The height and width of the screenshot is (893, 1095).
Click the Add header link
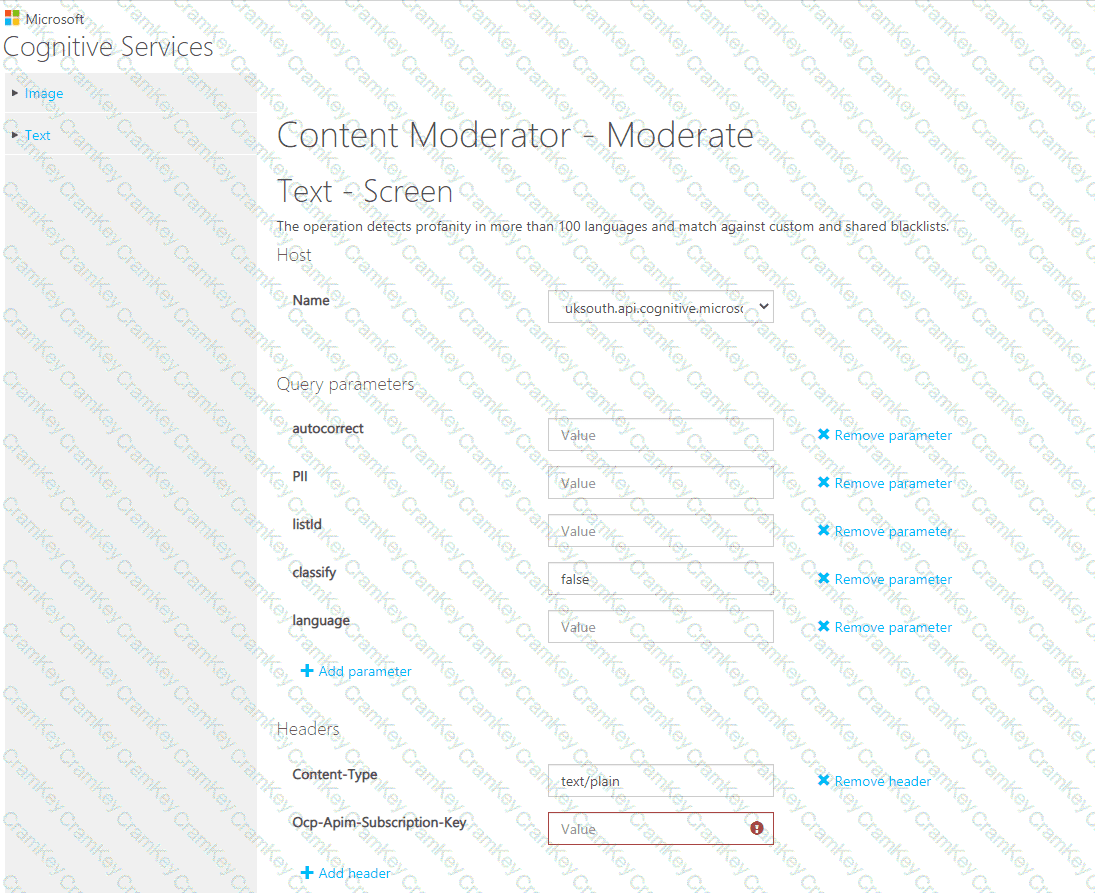355,873
